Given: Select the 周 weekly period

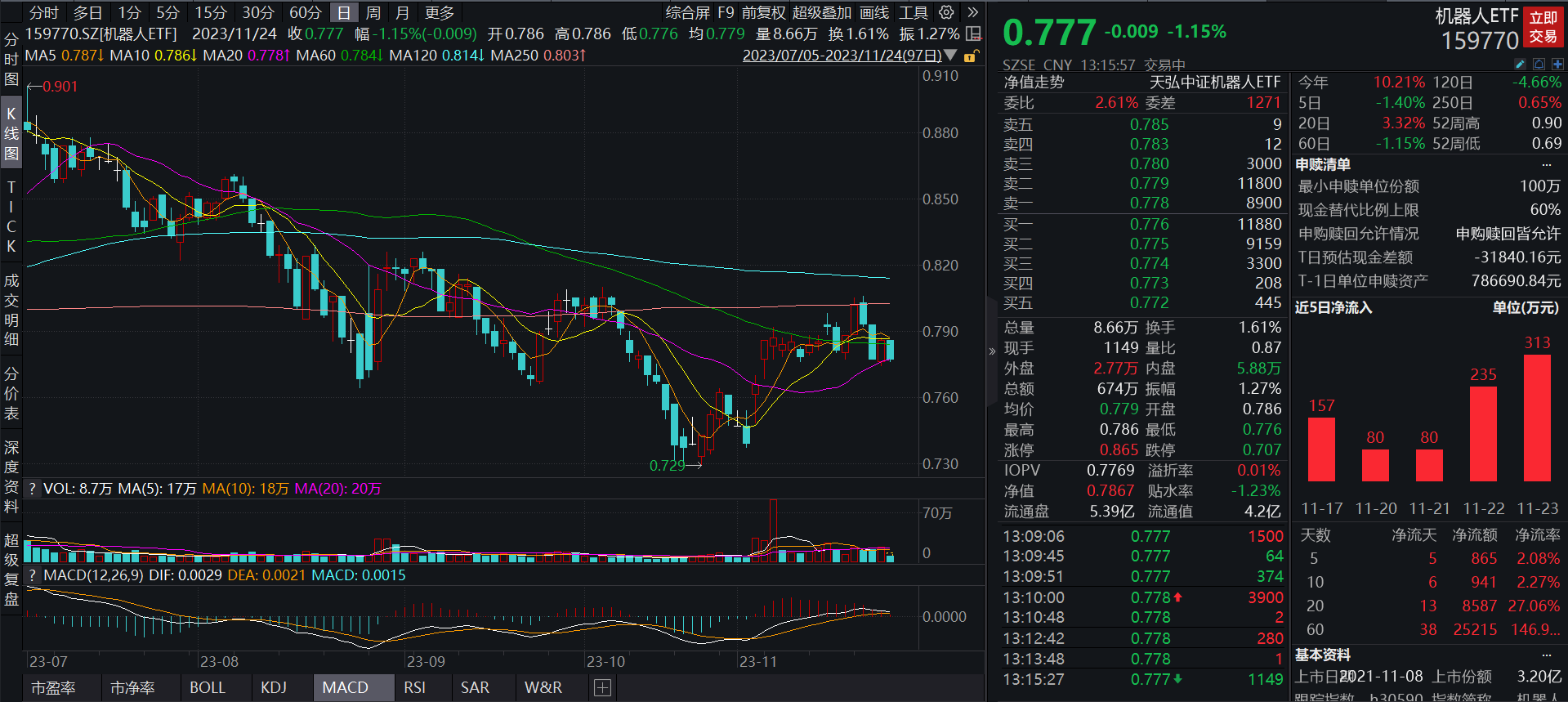Looking at the screenshot, I should click(373, 12).
